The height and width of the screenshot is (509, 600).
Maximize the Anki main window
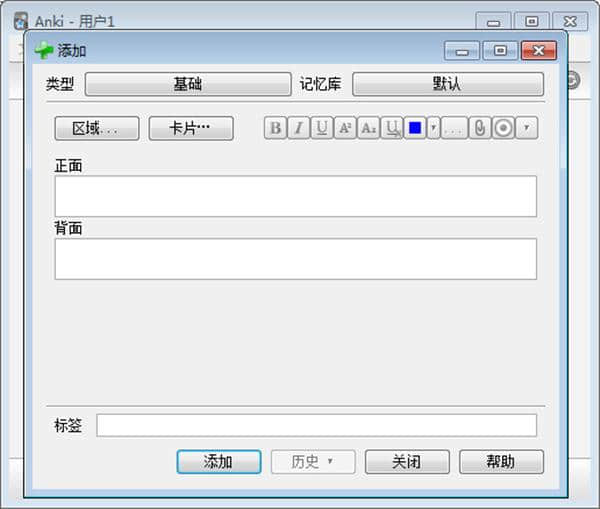click(532, 21)
